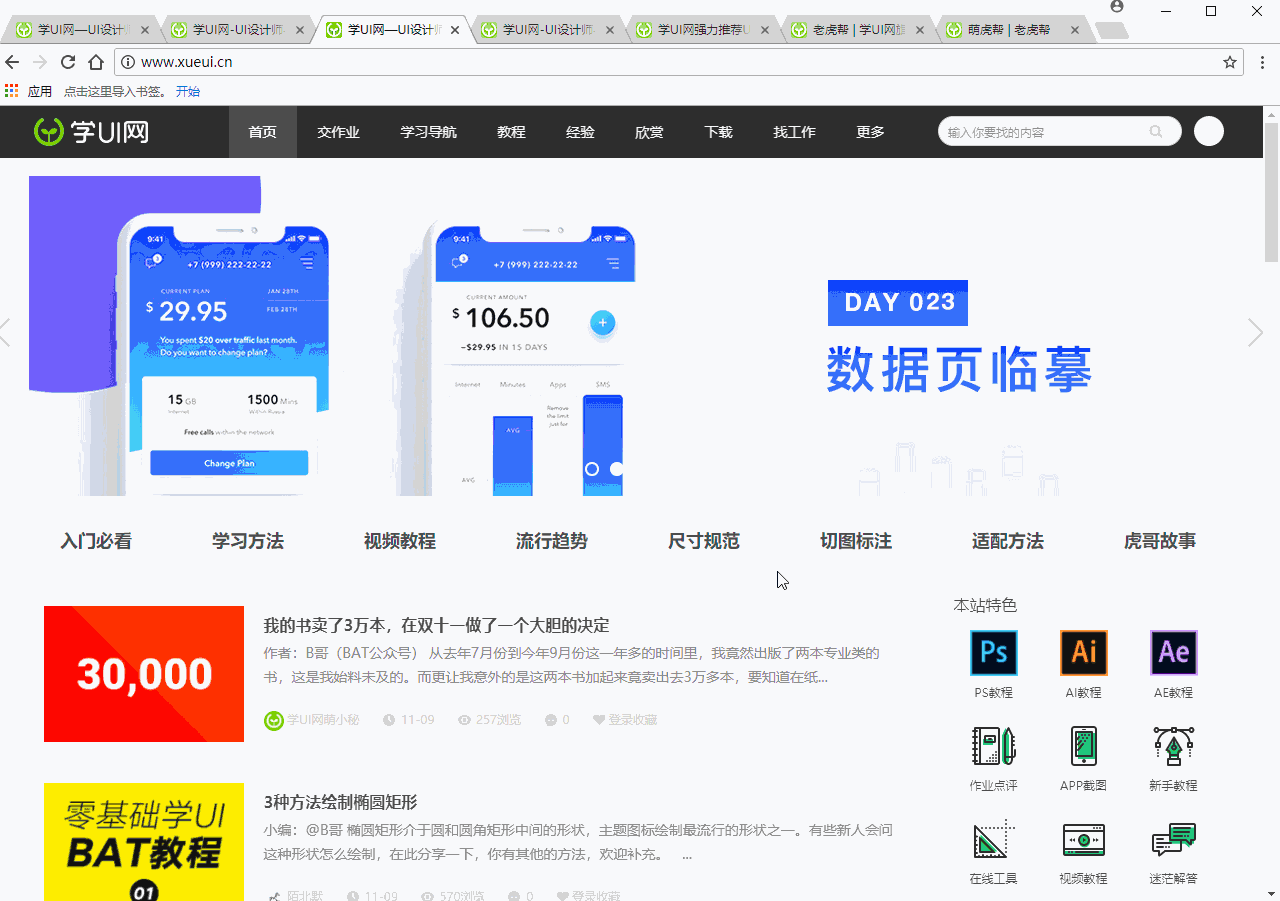
Task: Click the 开始 link in bookmarks bar
Action: click(189, 91)
